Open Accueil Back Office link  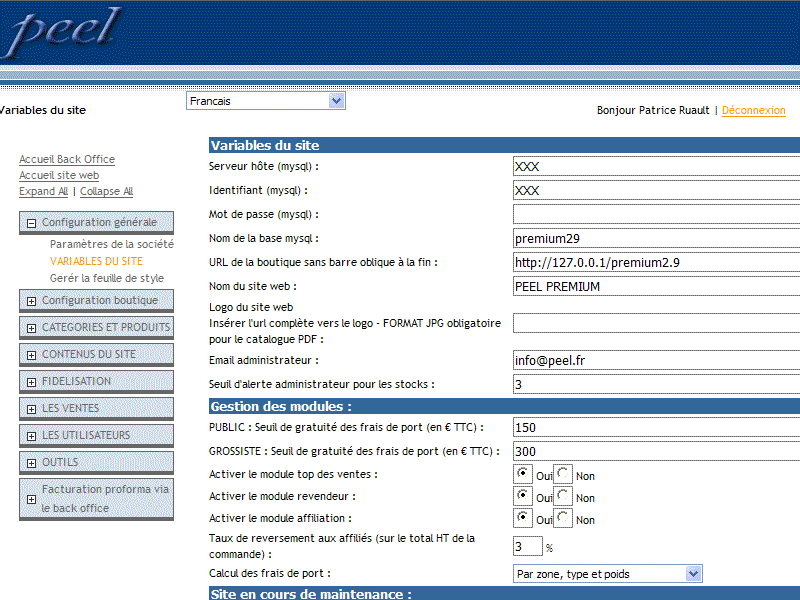67,159
